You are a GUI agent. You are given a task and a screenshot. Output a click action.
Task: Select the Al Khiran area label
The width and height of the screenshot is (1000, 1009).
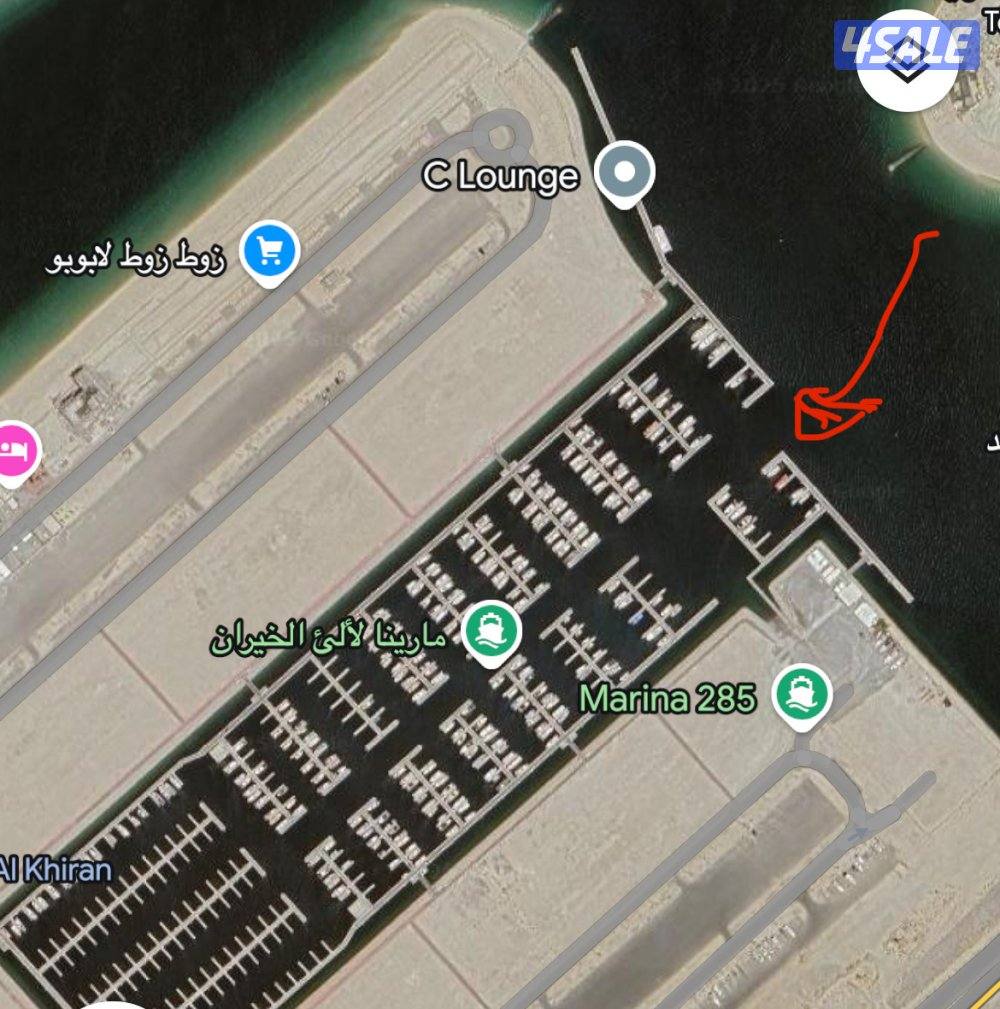[55, 870]
